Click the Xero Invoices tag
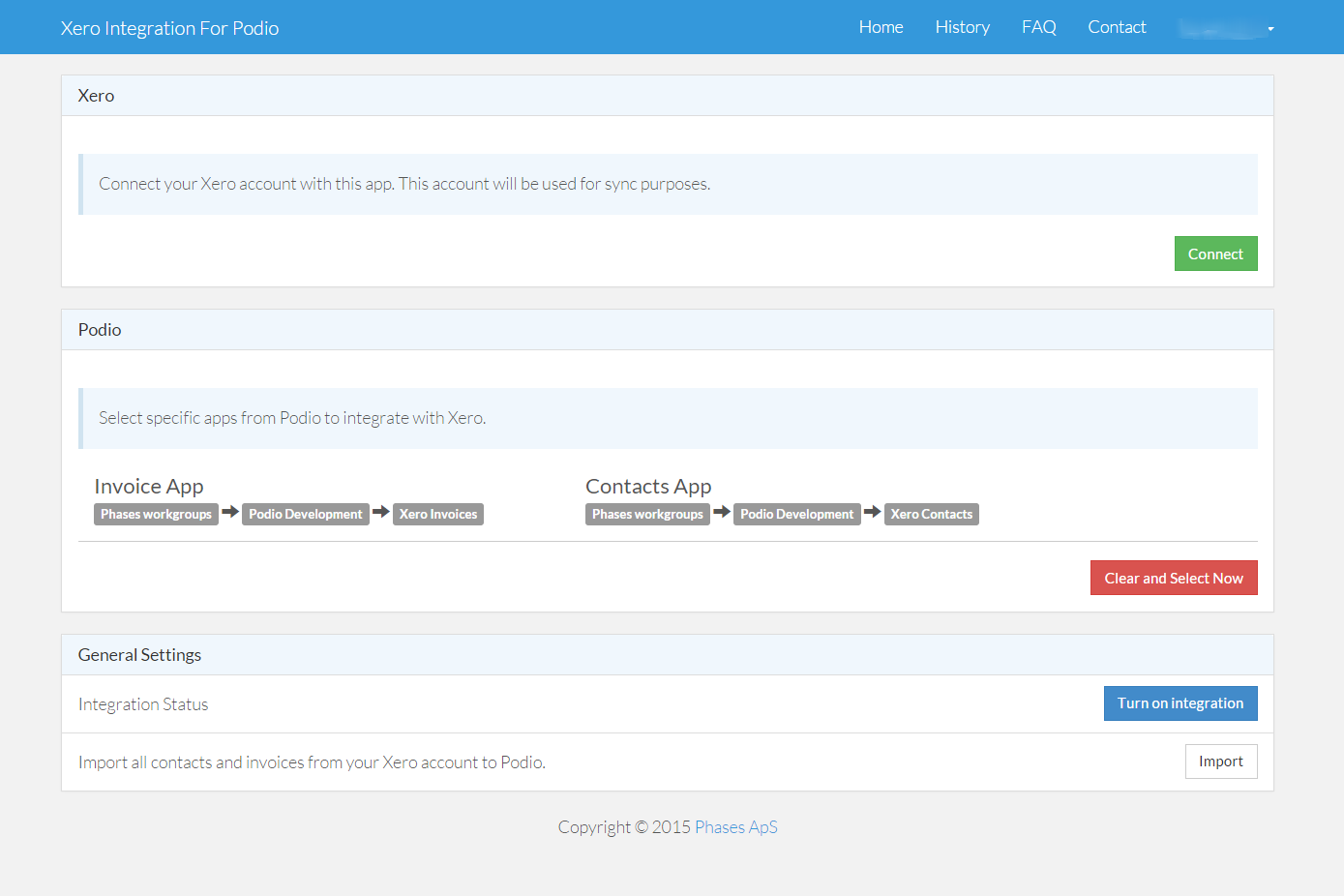 438,514
